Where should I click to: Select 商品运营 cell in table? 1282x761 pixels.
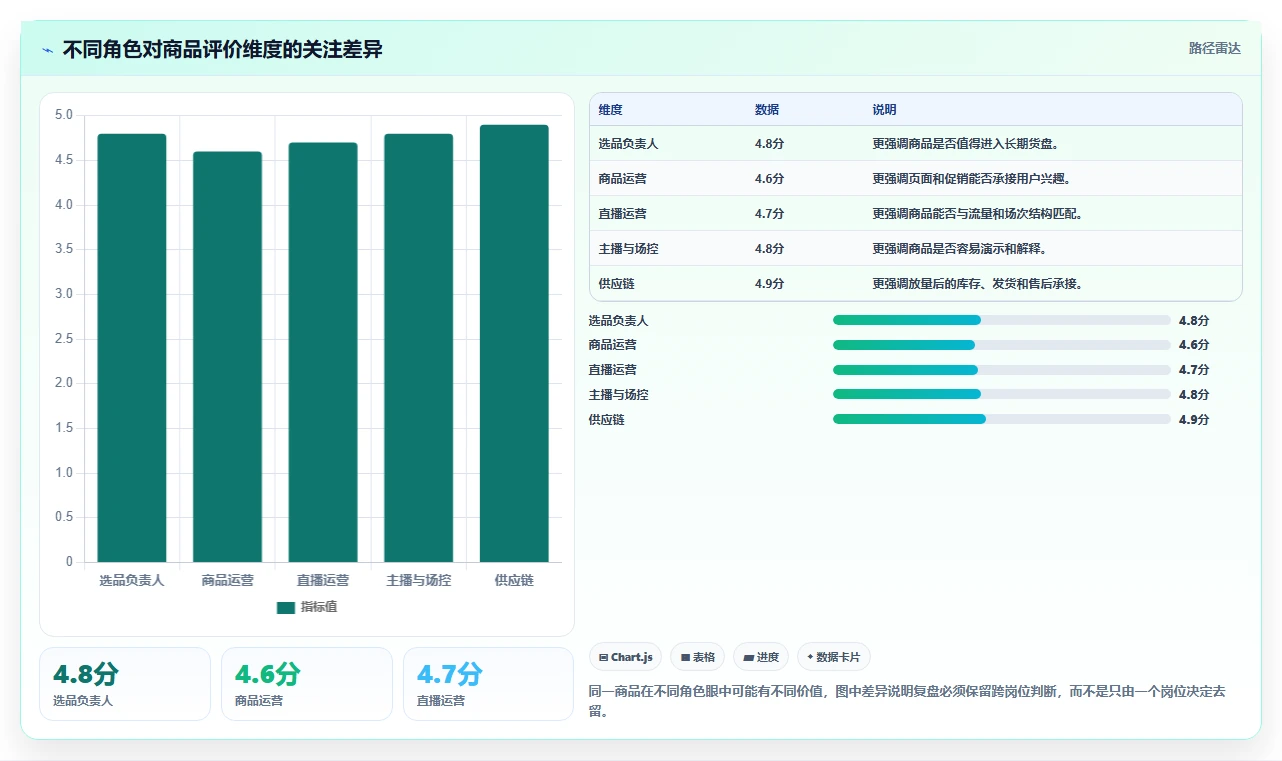622,179
